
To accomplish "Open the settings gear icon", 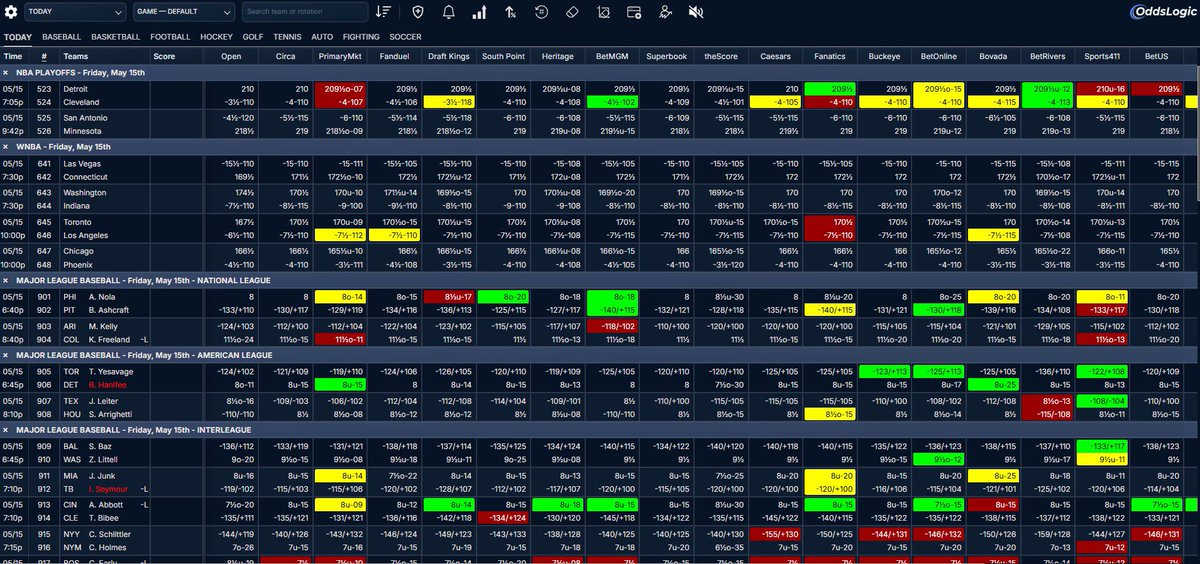I will pyautogui.click(x=11, y=12).
